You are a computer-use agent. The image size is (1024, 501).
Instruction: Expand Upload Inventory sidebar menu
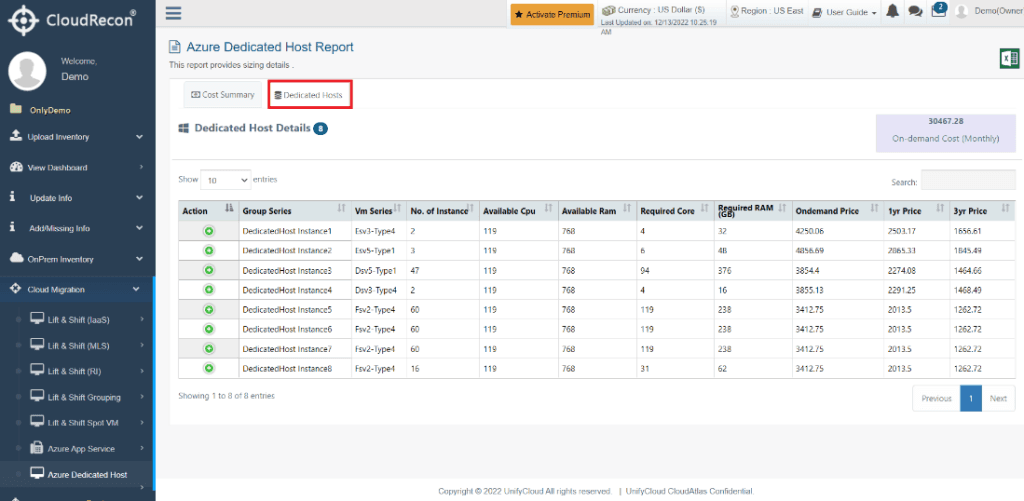pyautogui.click(x=77, y=137)
